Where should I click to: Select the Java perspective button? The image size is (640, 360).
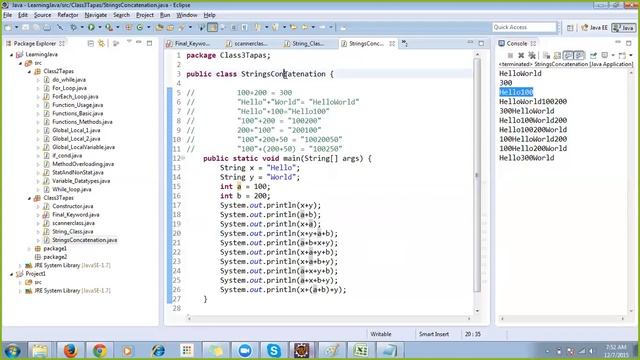click(x=623, y=28)
